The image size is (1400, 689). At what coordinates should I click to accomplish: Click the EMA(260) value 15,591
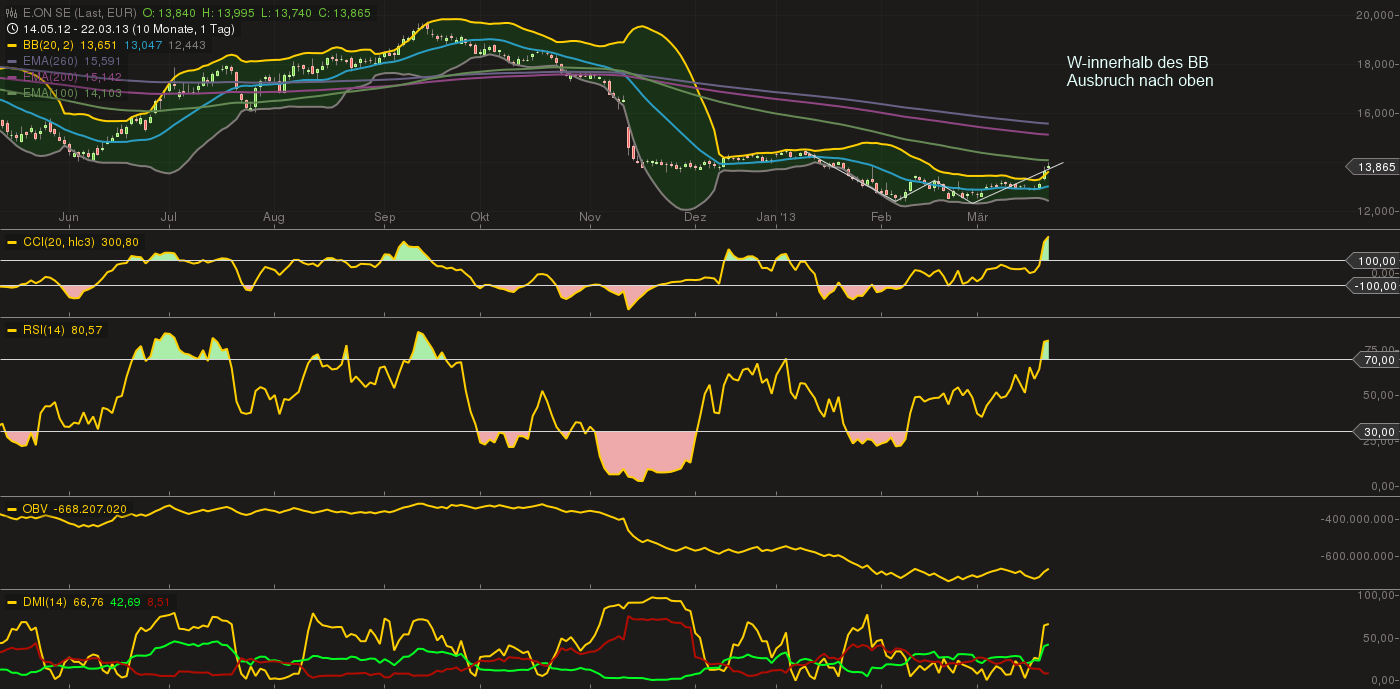coord(104,61)
